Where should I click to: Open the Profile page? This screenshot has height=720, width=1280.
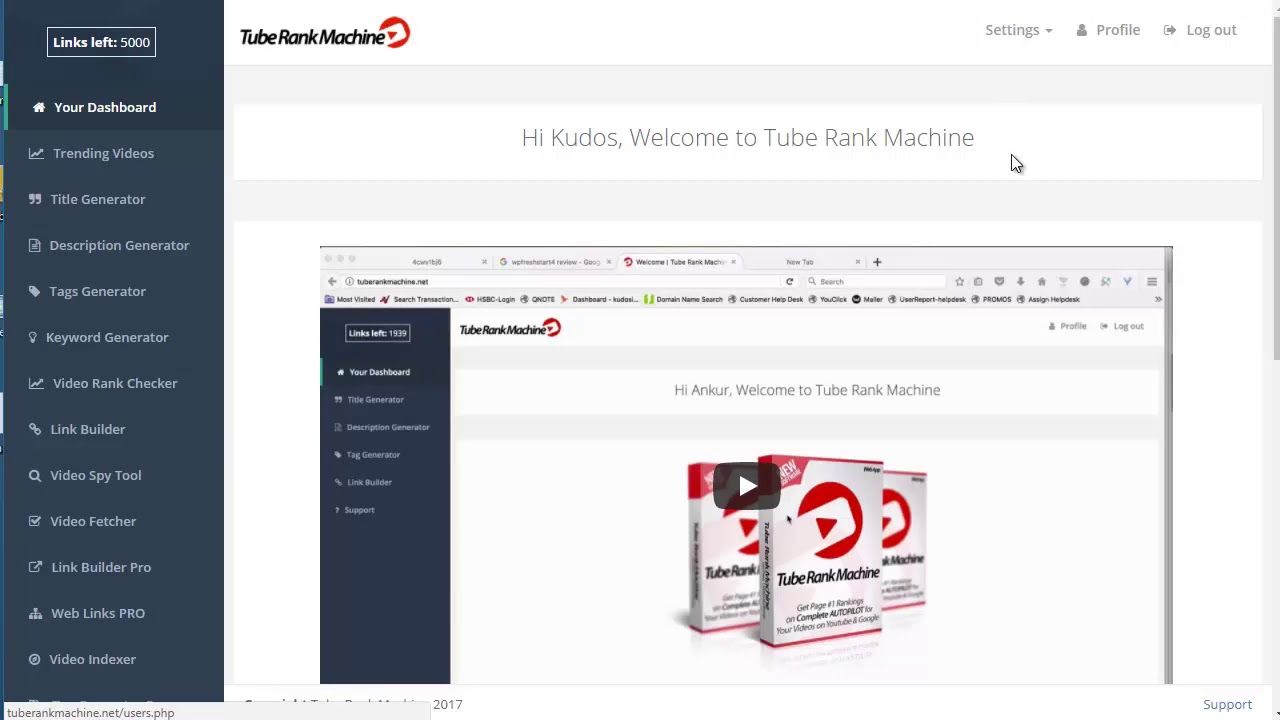1108,30
